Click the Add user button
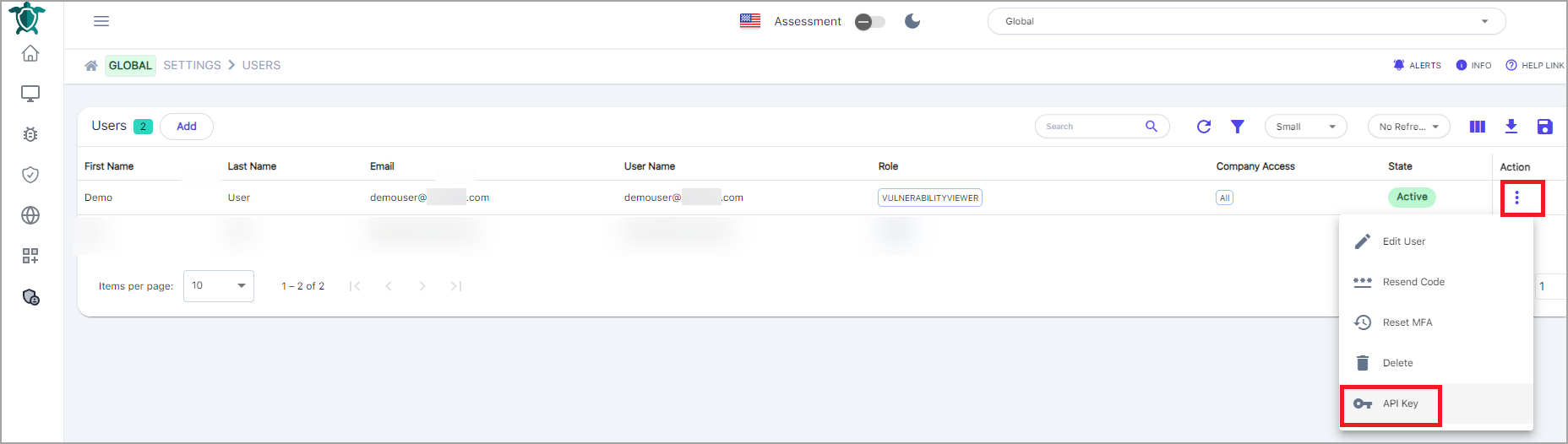Viewport: 1568px width, 444px height. (x=187, y=127)
